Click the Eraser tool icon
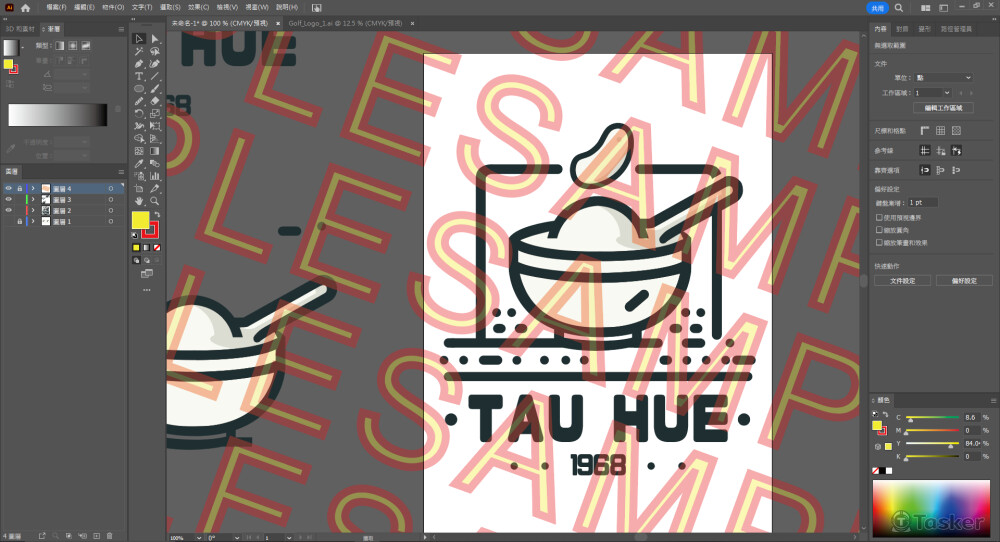Screen dimensions: 1000x542 [x=155, y=101]
